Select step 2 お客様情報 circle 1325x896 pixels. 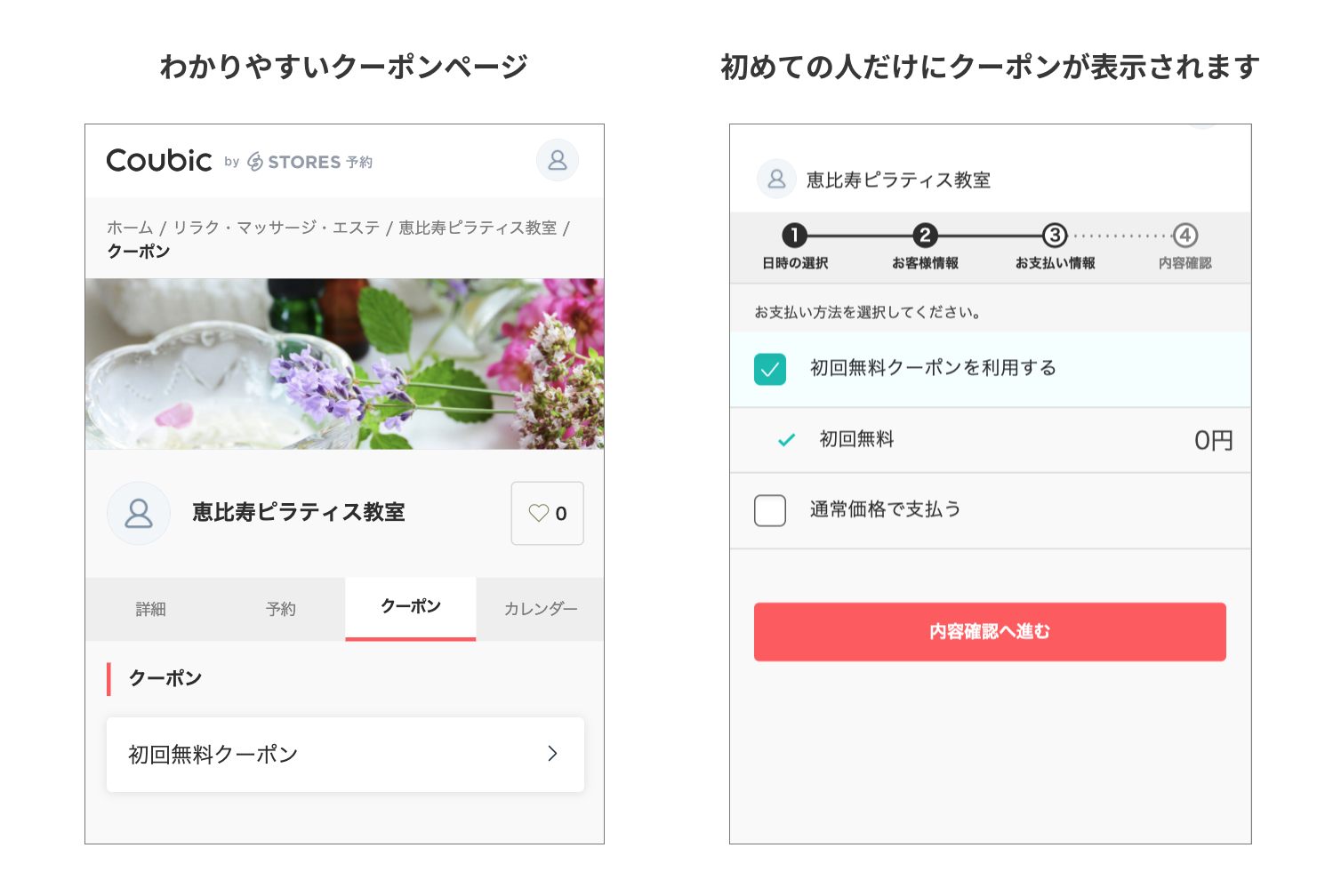[x=925, y=236]
